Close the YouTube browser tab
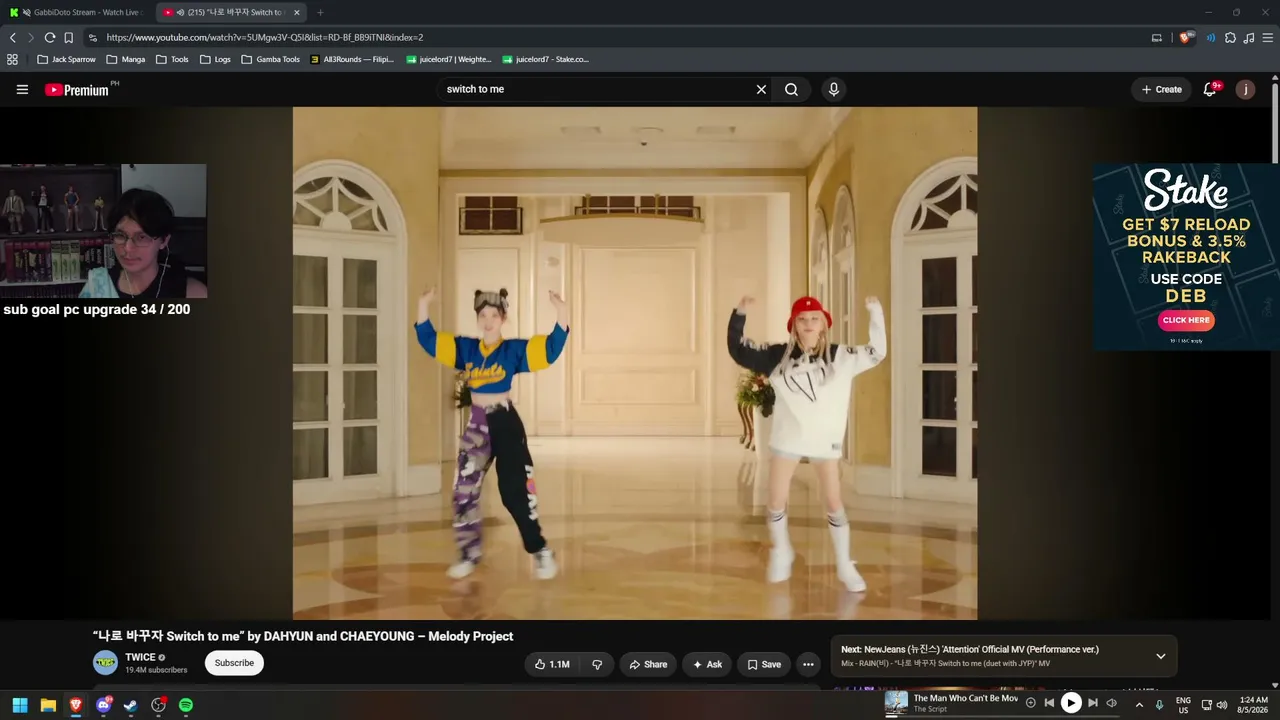Screen dimensions: 1280x720 click(x=297, y=13)
